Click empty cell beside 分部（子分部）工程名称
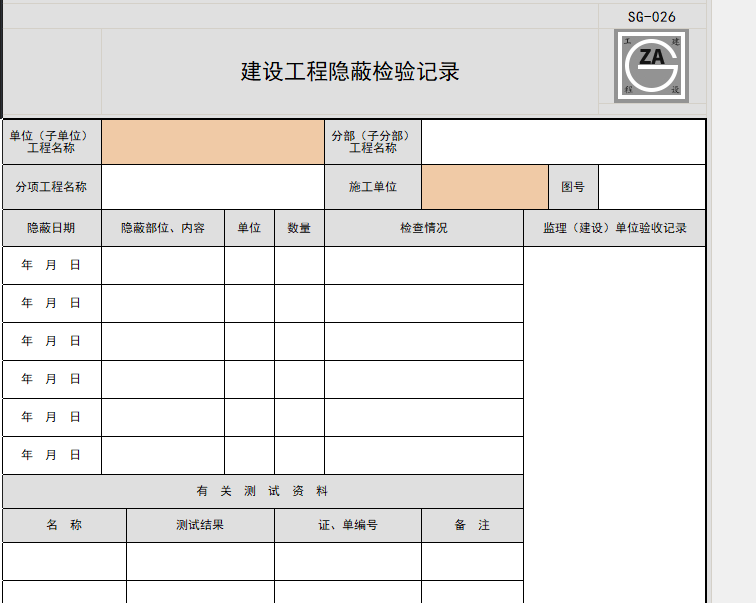The image size is (756, 603). click(x=563, y=142)
